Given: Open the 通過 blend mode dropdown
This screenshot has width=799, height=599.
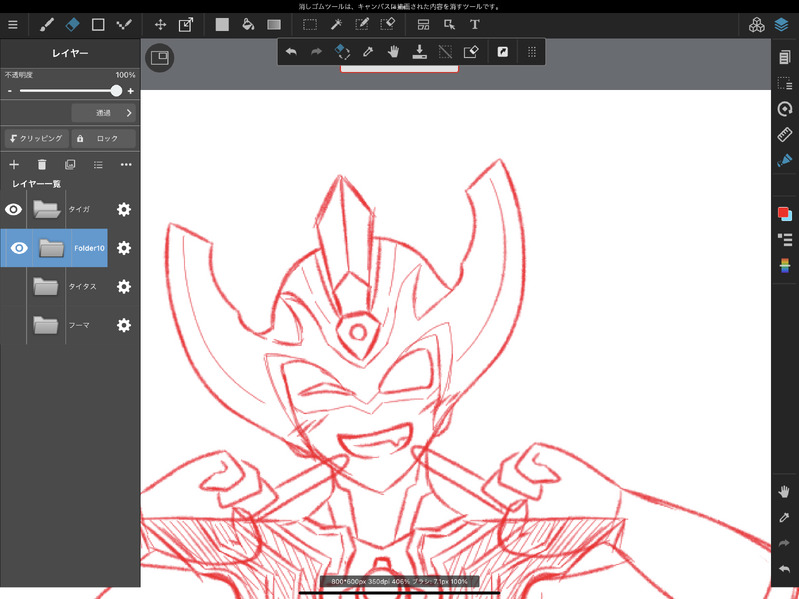Looking at the screenshot, I should tap(103, 113).
